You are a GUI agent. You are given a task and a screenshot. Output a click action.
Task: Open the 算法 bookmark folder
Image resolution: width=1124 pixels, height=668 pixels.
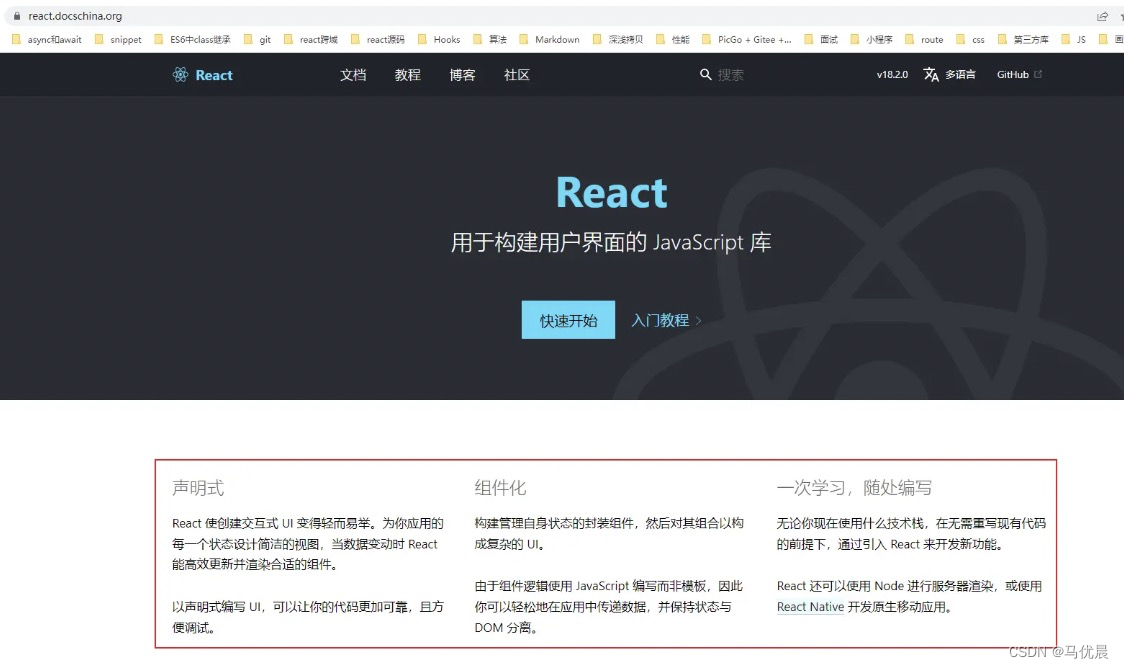490,39
